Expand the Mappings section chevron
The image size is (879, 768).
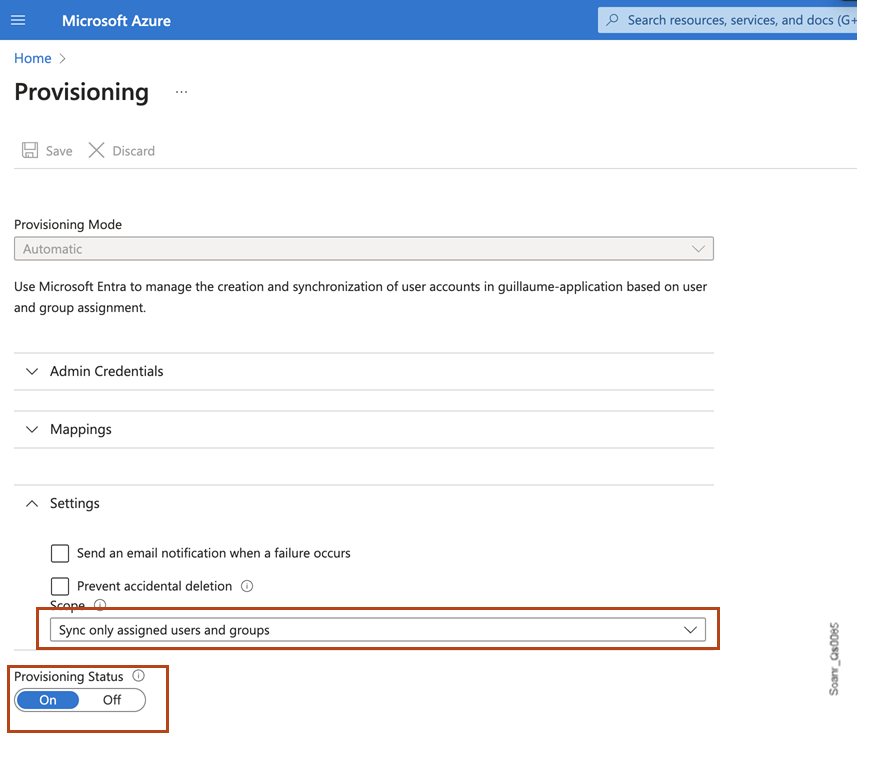click(x=32, y=429)
